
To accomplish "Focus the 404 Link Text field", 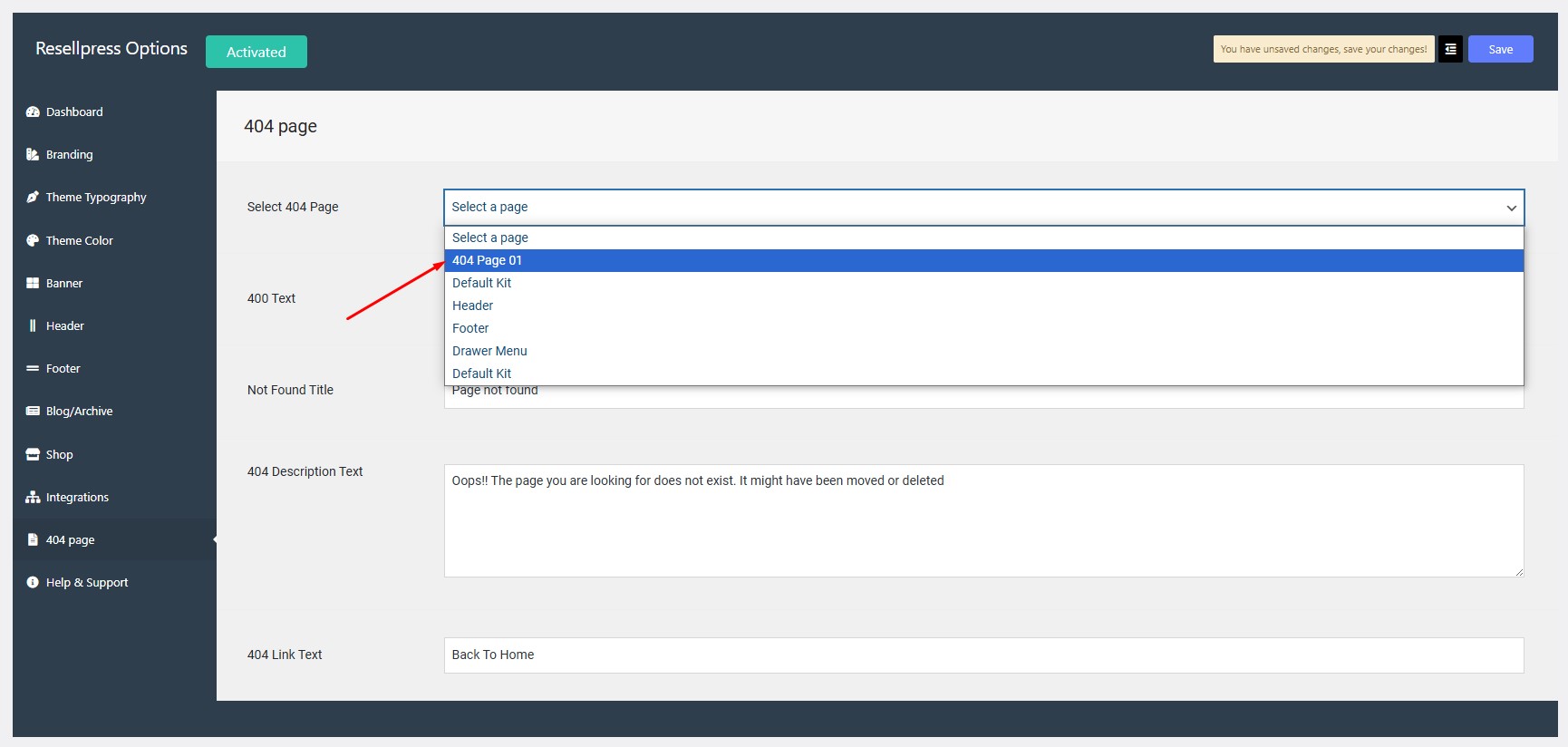I will click(x=983, y=655).
